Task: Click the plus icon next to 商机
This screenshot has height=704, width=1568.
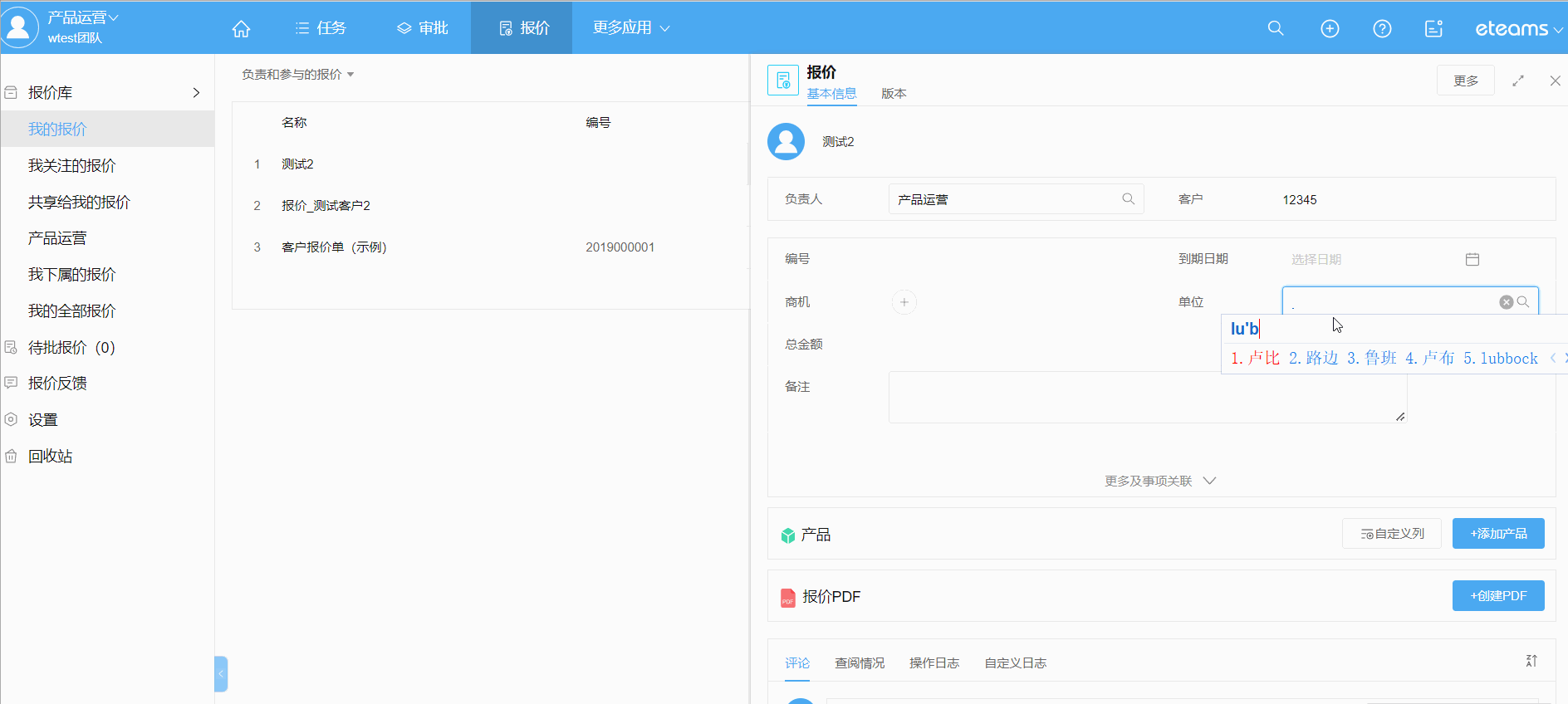Action: pos(904,302)
